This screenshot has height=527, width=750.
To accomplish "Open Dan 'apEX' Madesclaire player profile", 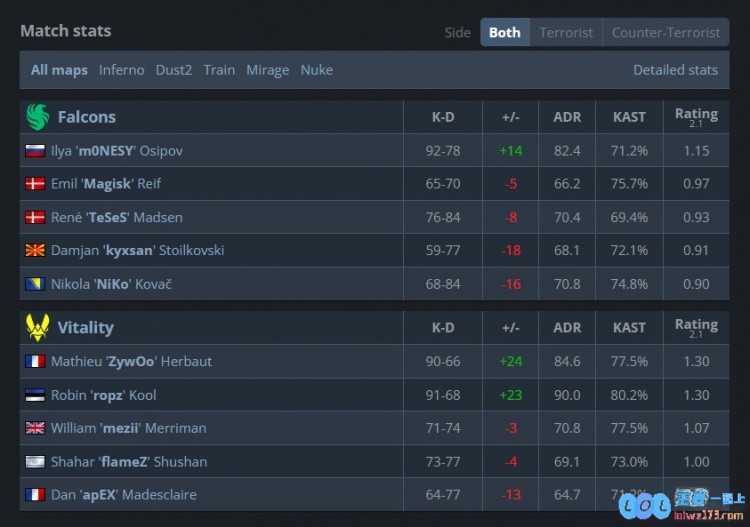I will click(123, 495).
